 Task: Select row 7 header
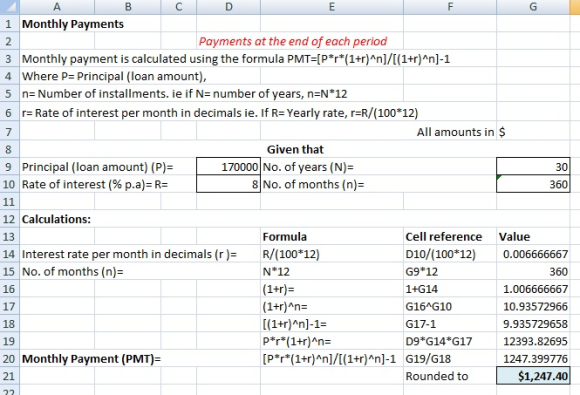[10, 132]
